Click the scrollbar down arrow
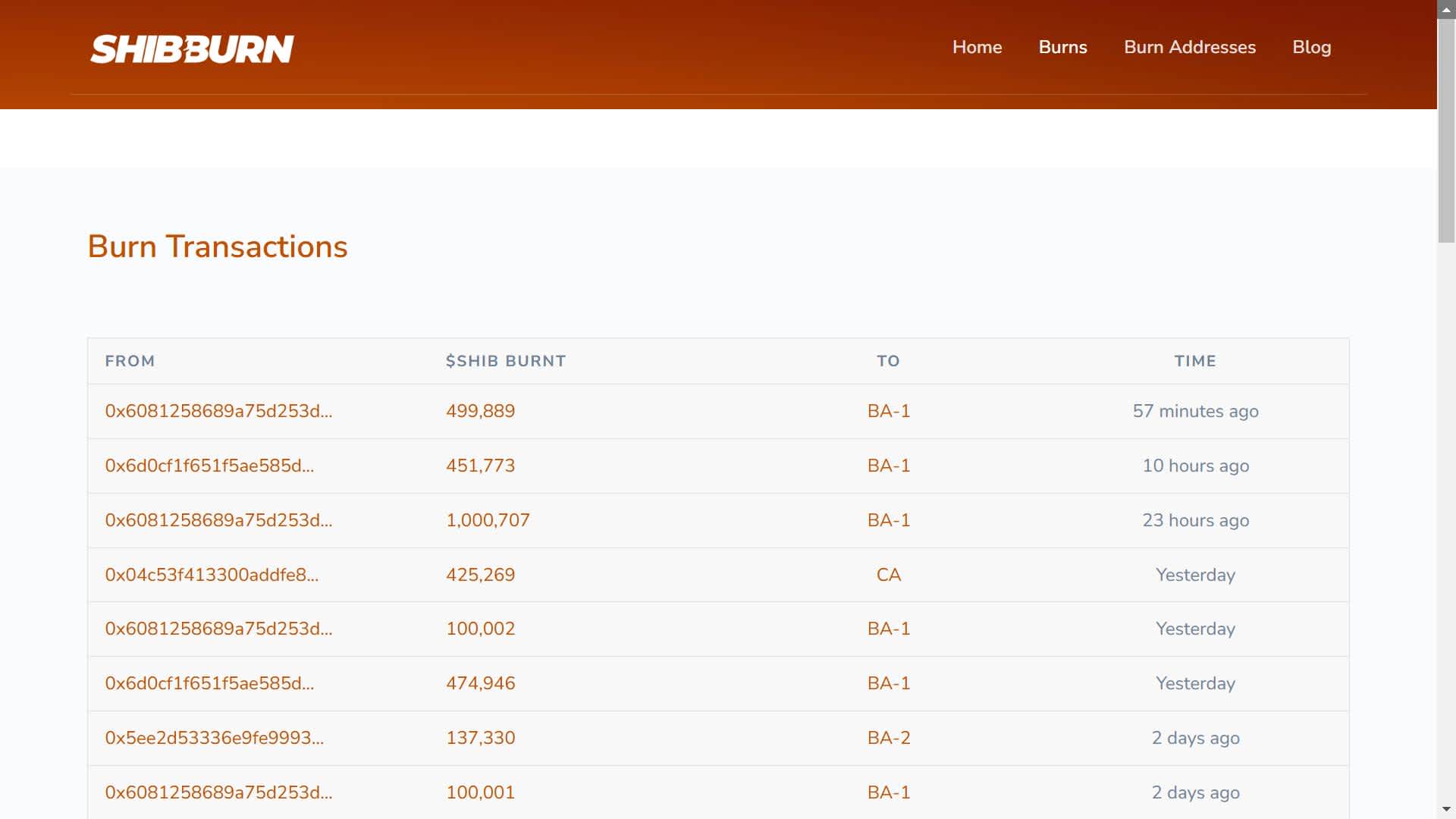The image size is (1456, 819). 1446,809
